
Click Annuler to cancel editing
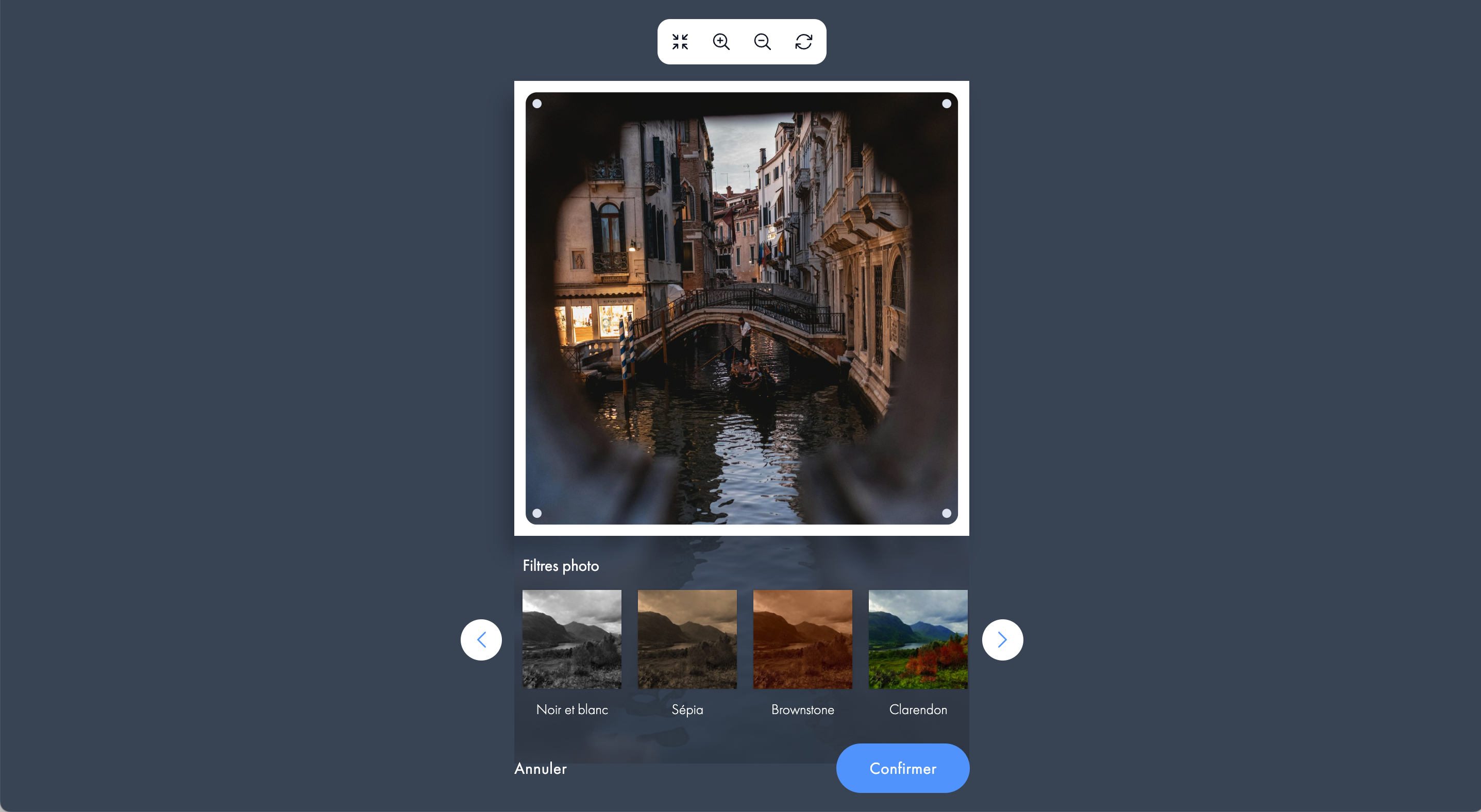(541, 768)
